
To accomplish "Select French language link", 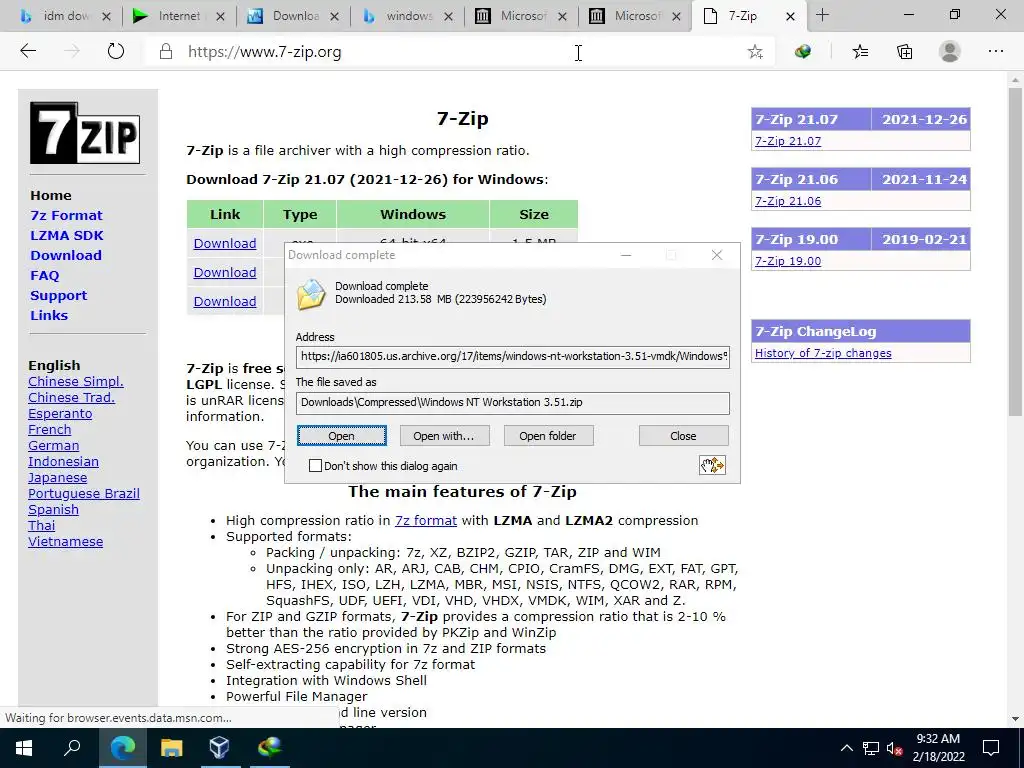I will 50,430.
